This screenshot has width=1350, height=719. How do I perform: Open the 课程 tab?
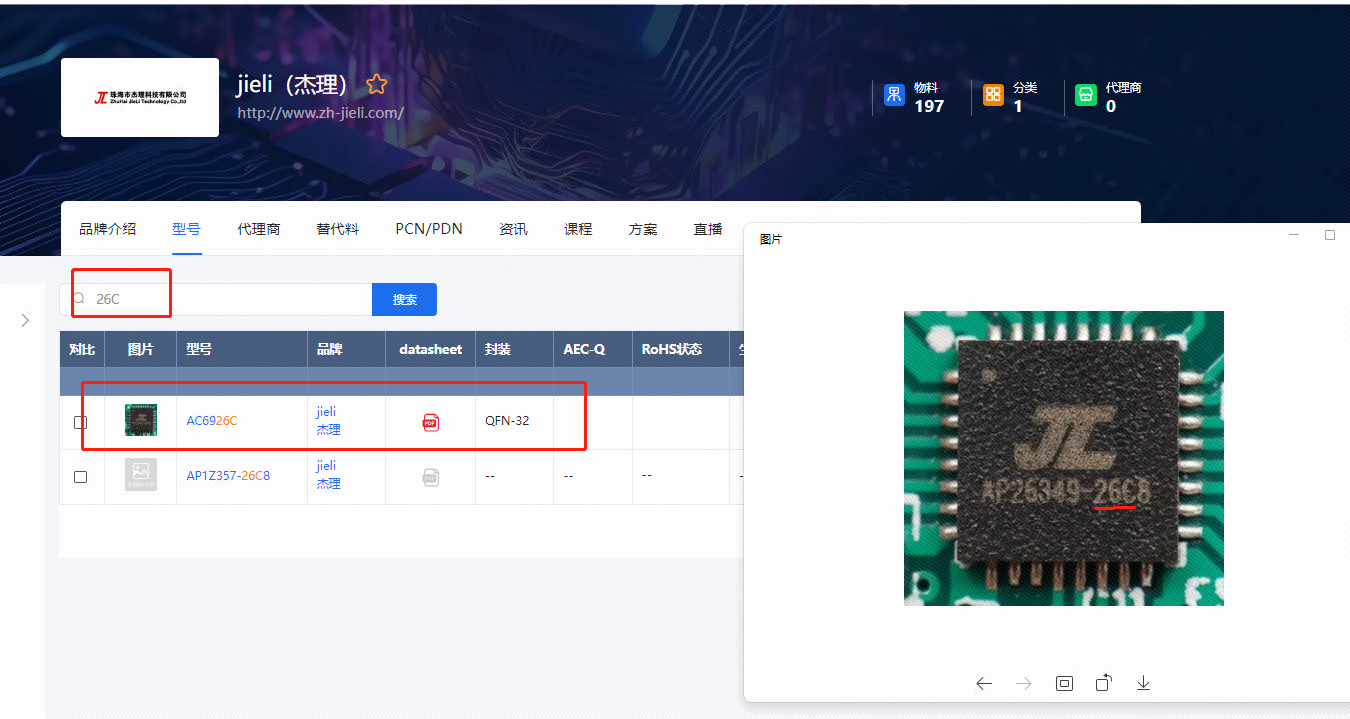(x=578, y=229)
